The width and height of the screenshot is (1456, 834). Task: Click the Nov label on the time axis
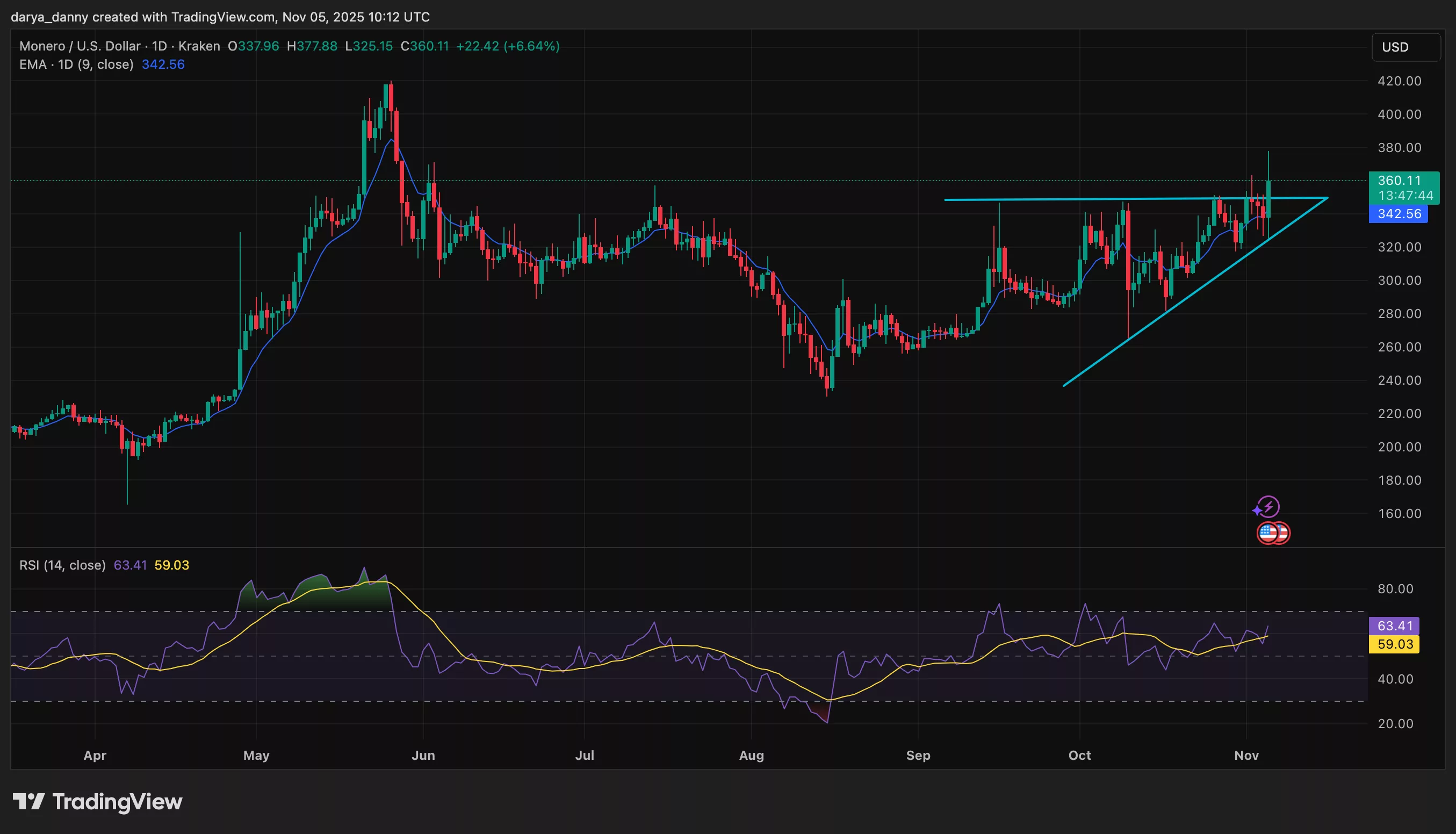[1247, 756]
